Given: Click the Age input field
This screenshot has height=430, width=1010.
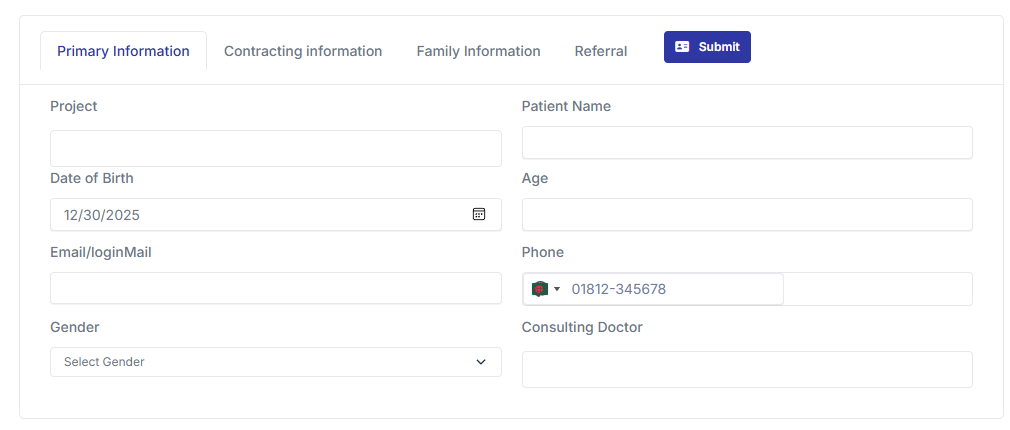Looking at the screenshot, I should pyautogui.click(x=747, y=215).
